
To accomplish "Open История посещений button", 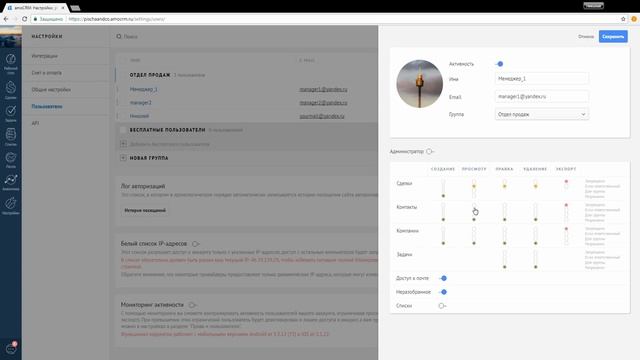I will (145, 210).
